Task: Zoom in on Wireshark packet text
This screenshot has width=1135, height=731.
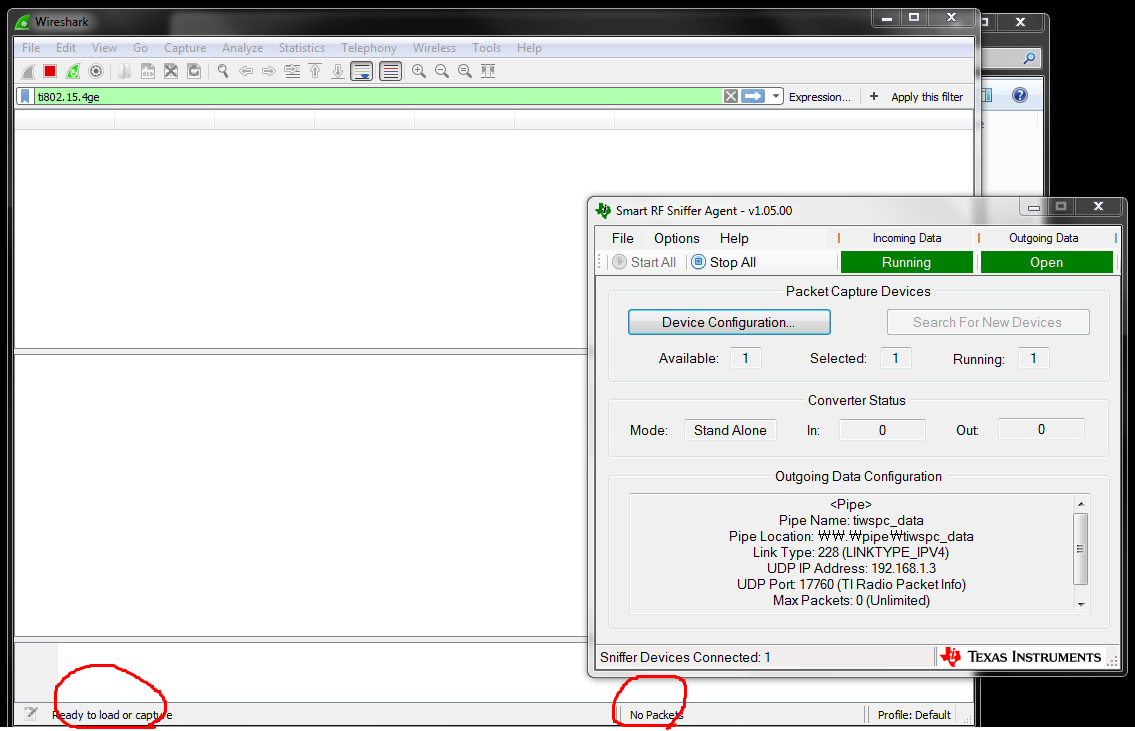Action: 418,71
